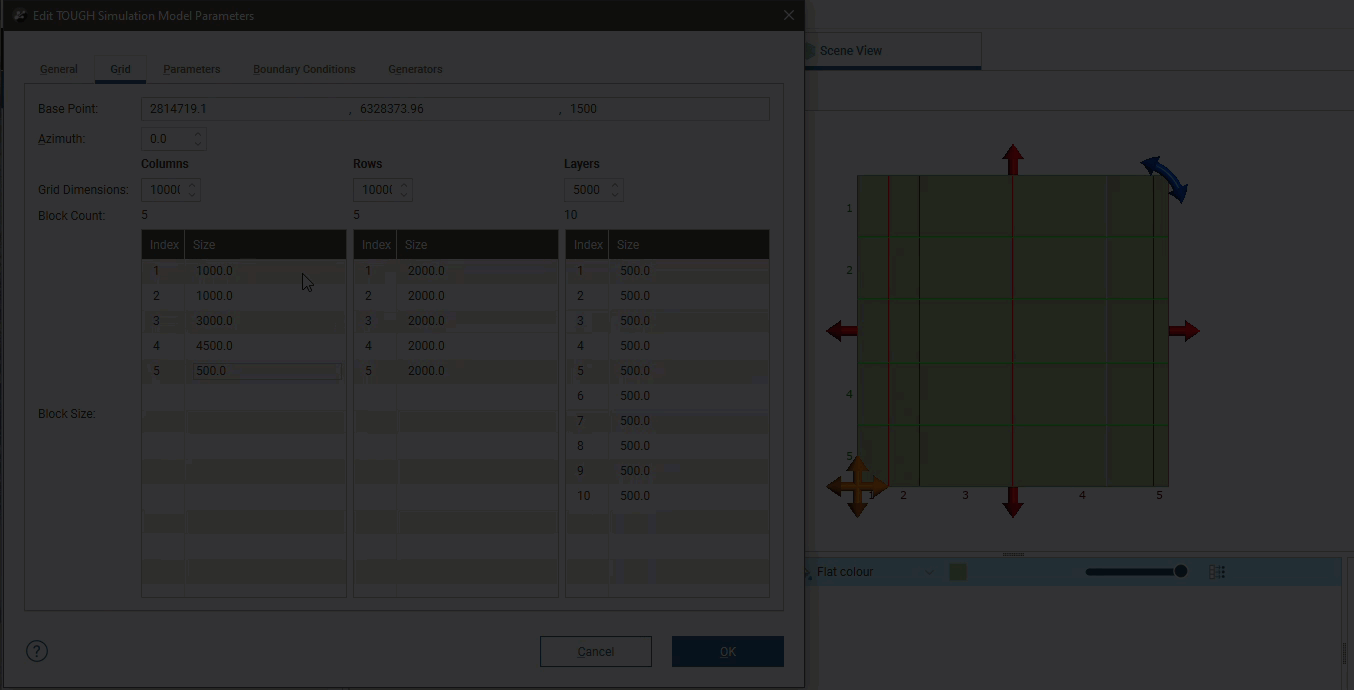Click the Base Point X field 2814719.1

pos(245,108)
